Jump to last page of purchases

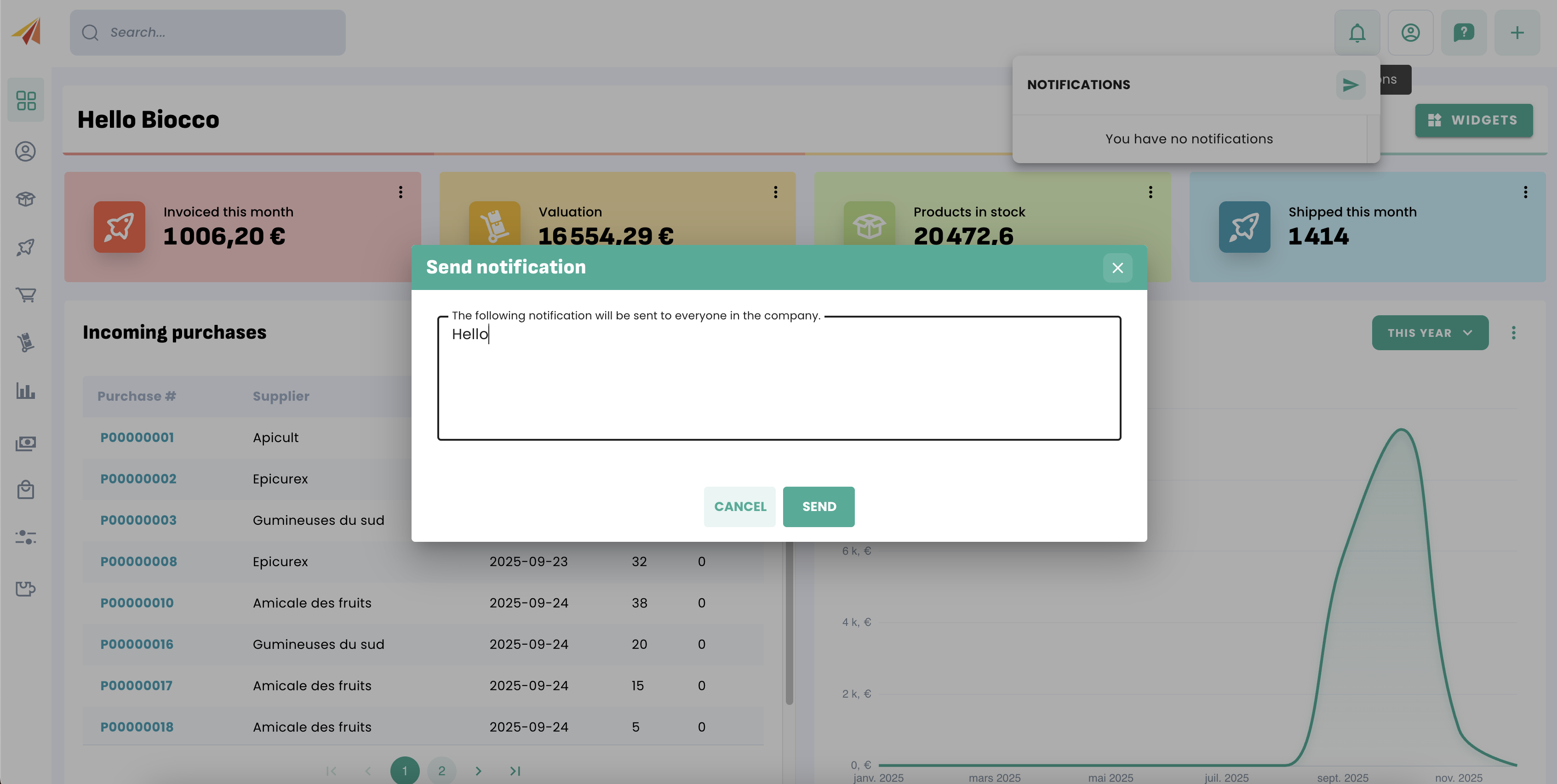[515, 771]
